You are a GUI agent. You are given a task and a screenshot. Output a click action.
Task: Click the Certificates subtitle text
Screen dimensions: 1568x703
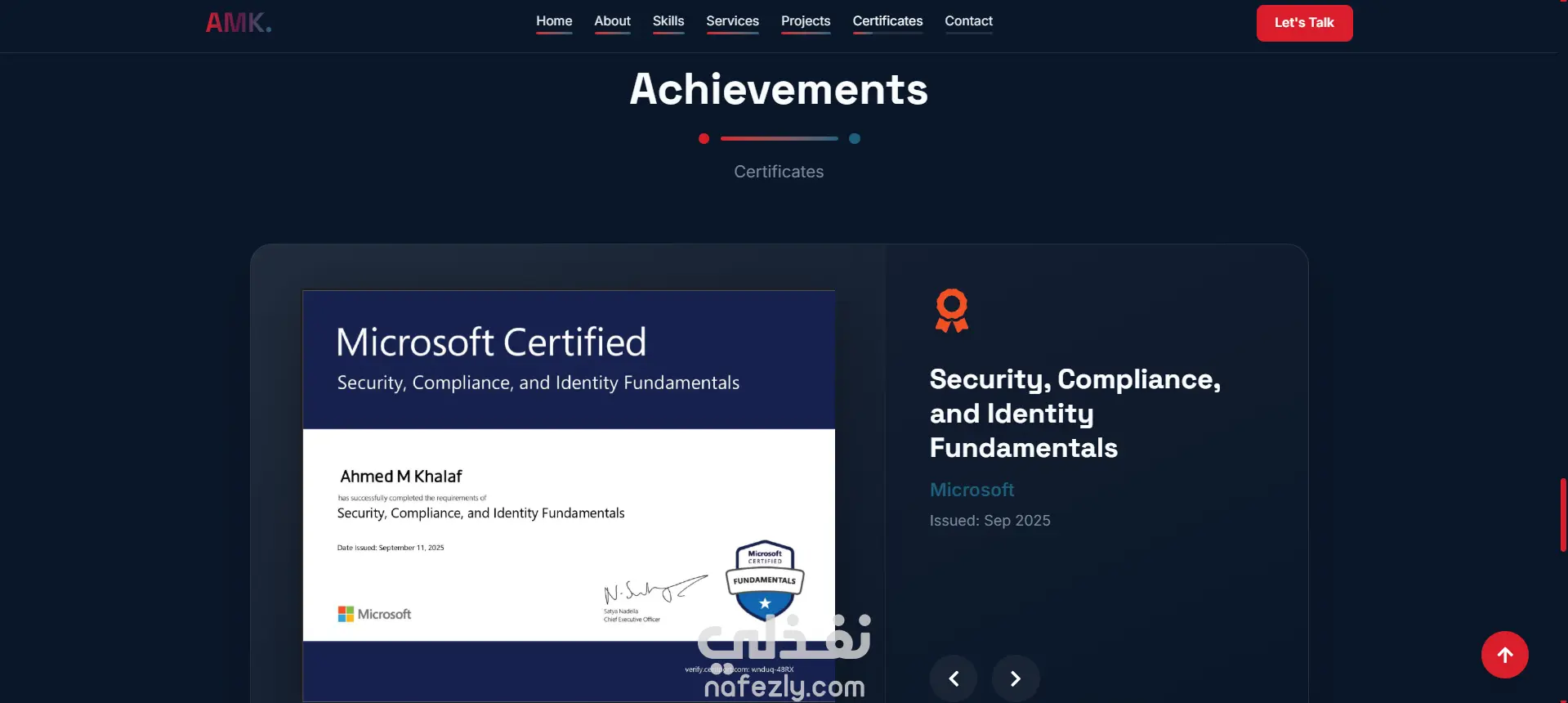[x=779, y=172]
